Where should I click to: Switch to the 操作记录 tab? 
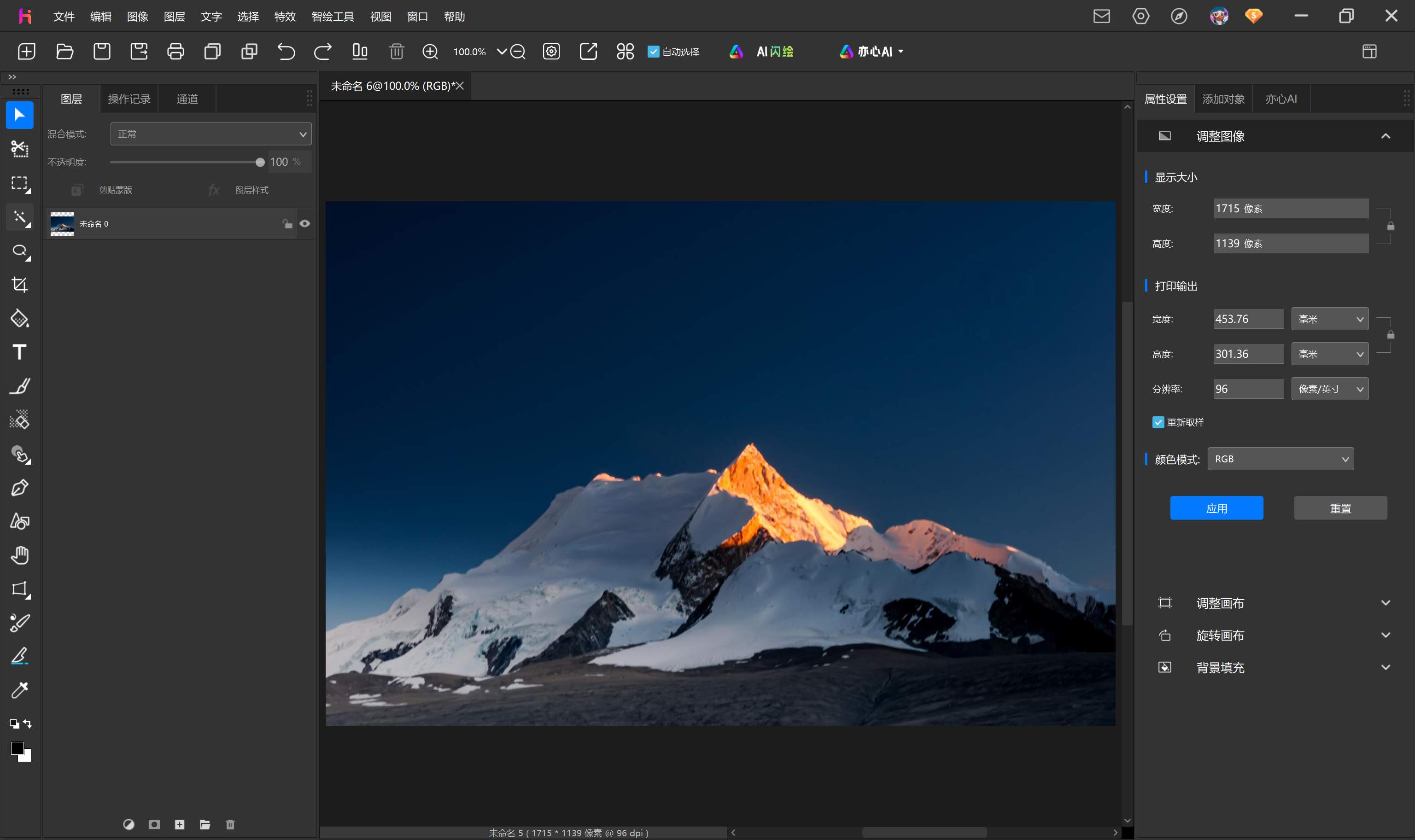point(129,99)
